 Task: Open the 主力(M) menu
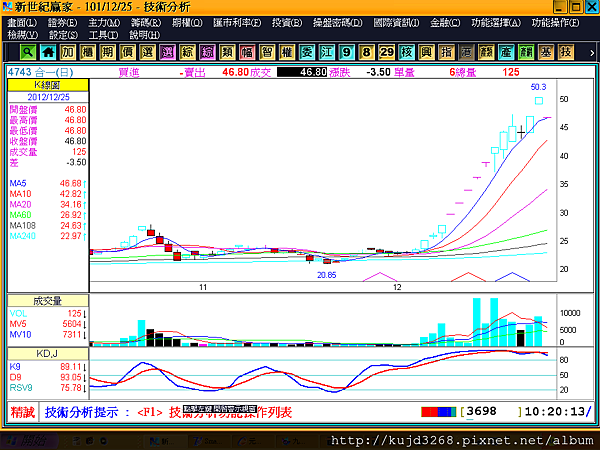(104, 23)
